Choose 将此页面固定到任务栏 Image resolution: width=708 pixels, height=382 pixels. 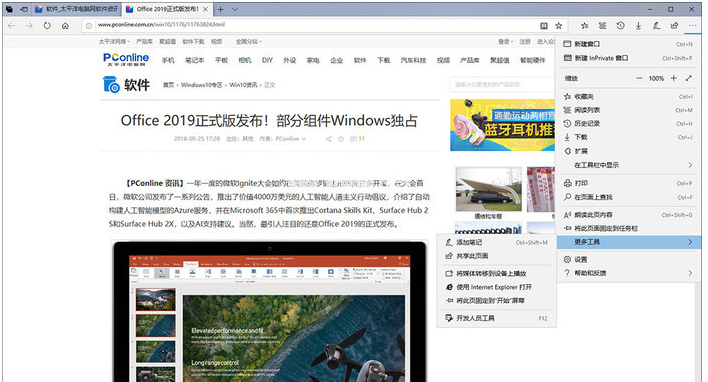pos(628,228)
